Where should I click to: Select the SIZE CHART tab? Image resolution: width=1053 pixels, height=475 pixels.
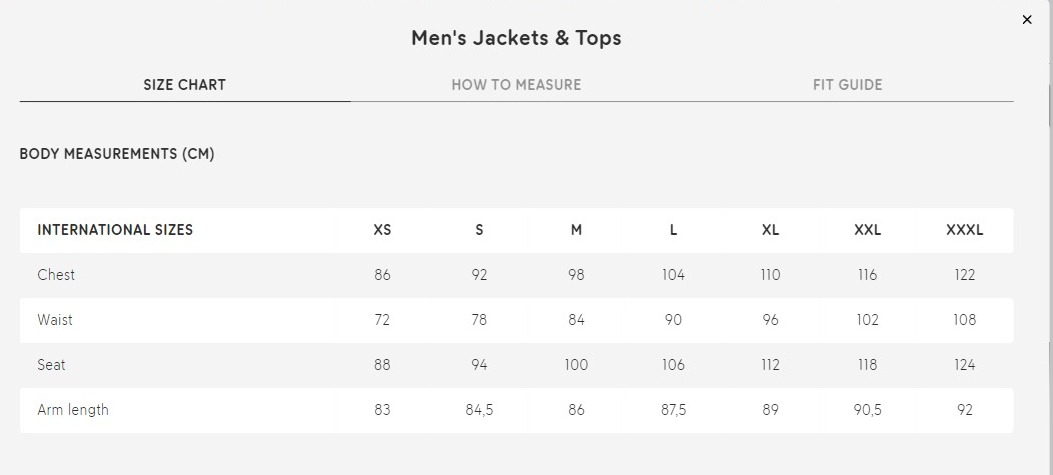point(185,85)
